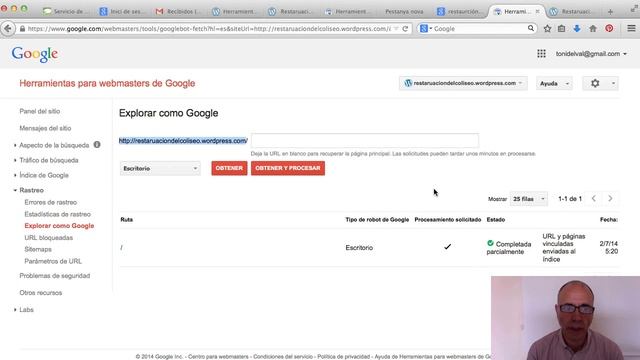
Task: Open Sitemaps link
Action: click(x=38, y=249)
